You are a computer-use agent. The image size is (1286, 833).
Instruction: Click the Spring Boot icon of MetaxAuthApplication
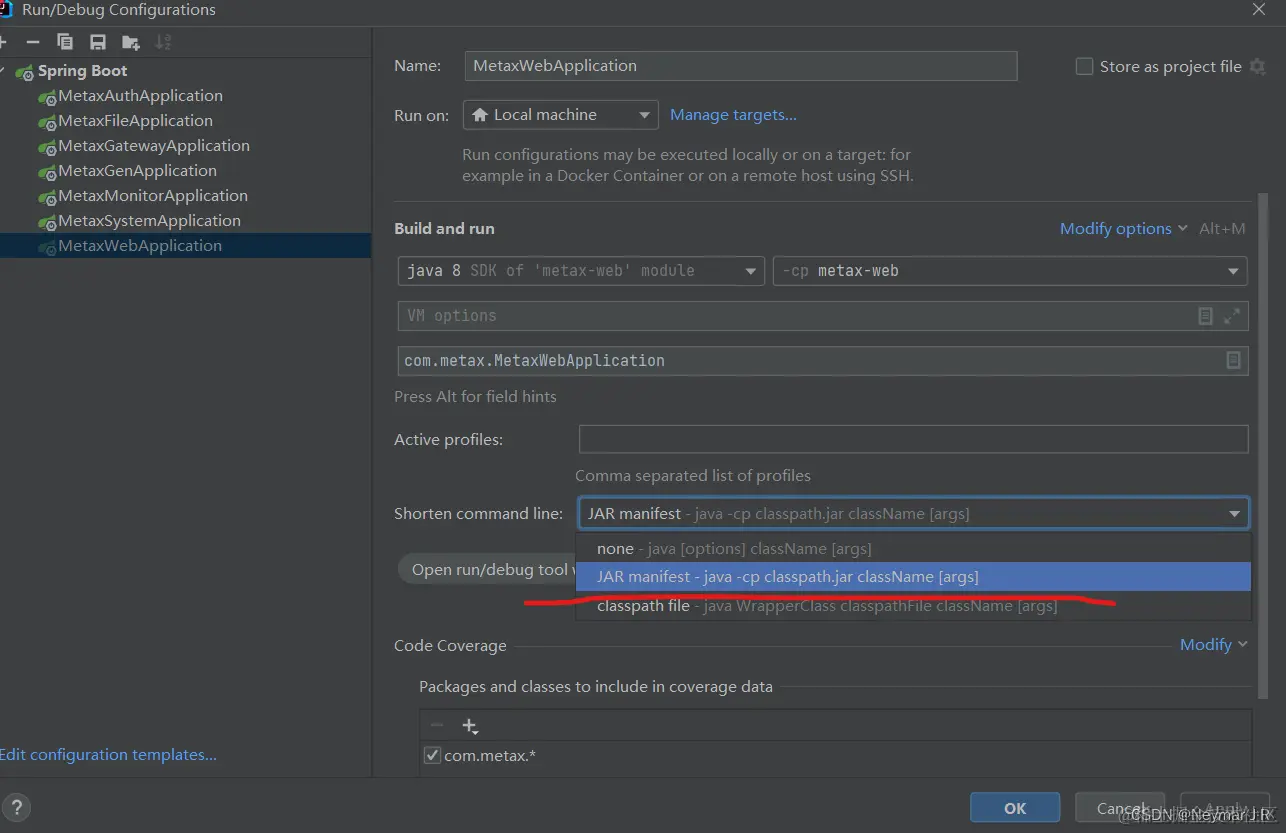pyautogui.click(x=47, y=97)
